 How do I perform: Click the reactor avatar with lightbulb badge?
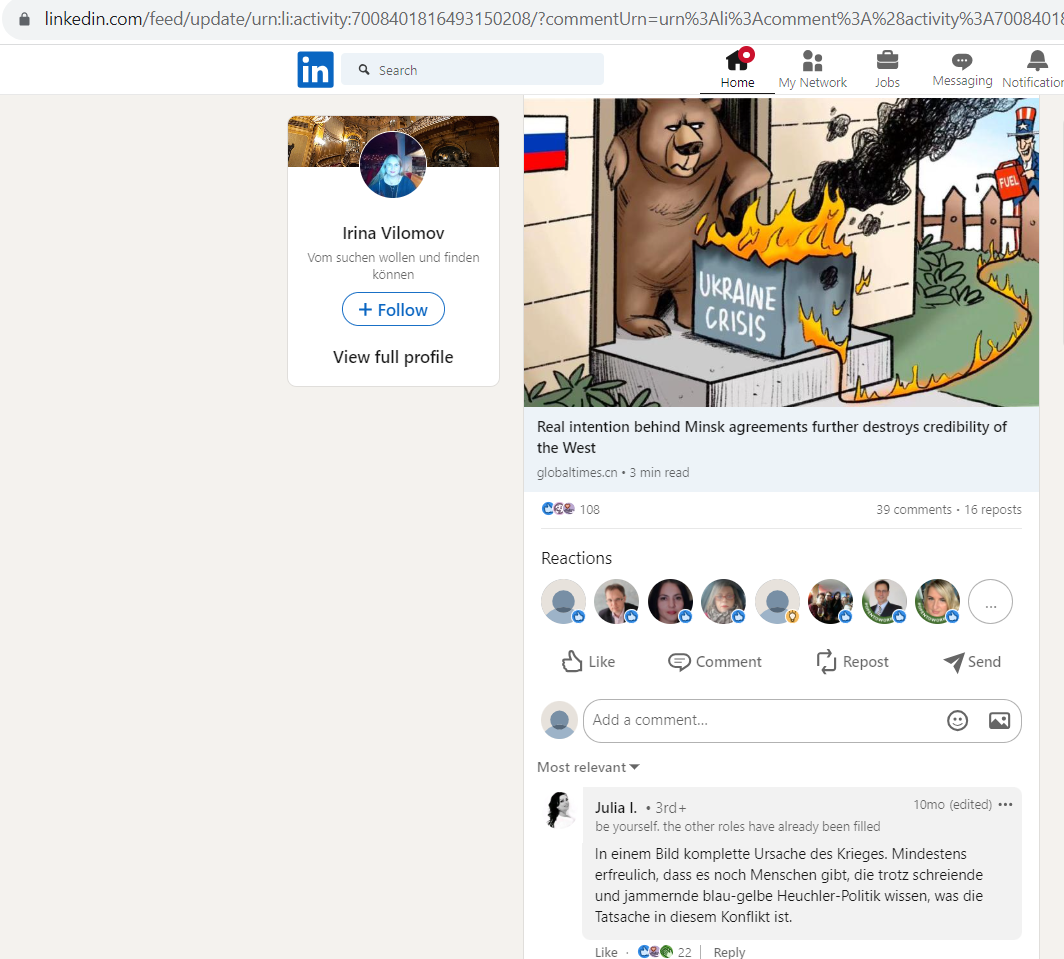coord(777,601)
